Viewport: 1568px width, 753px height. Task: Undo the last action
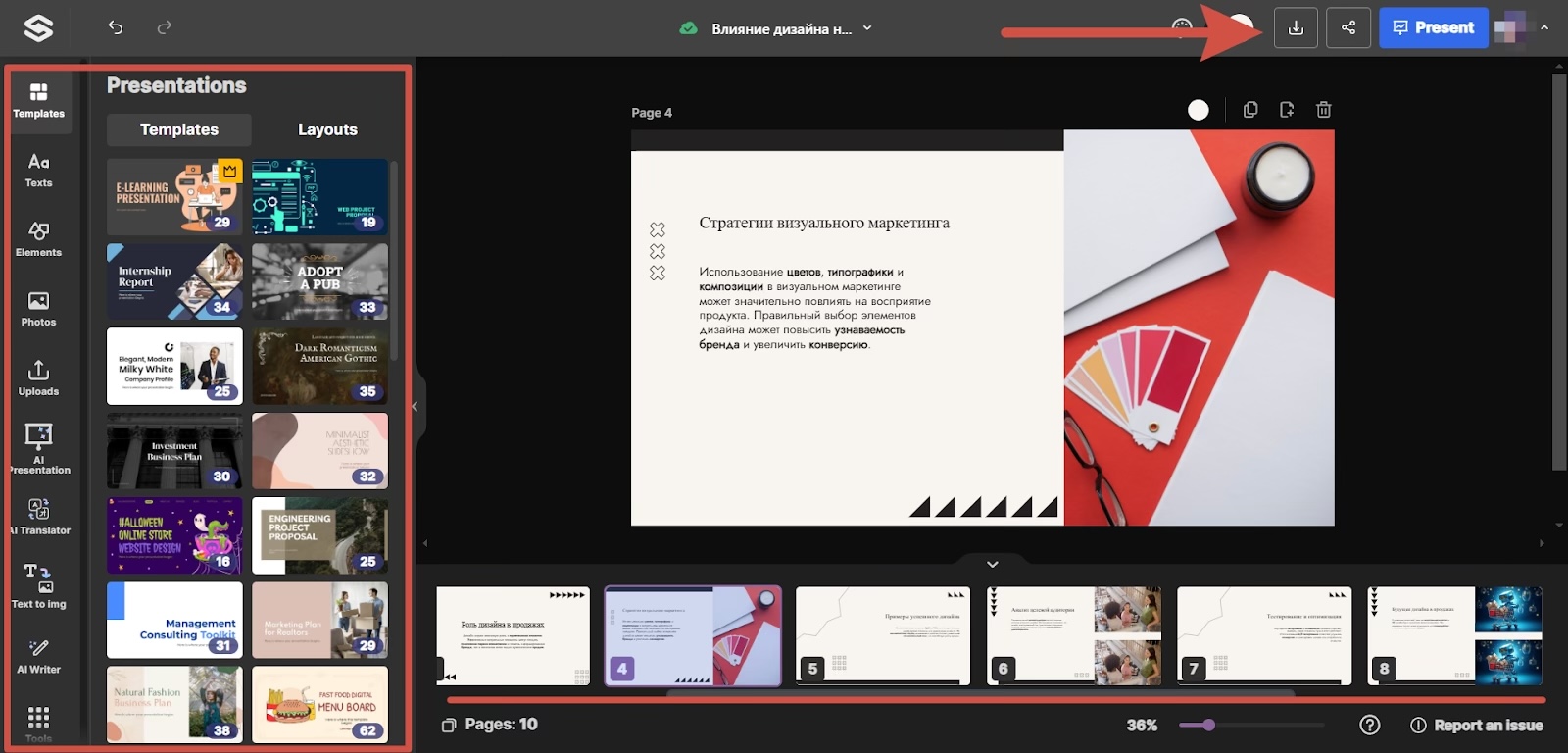pos(116,27)
